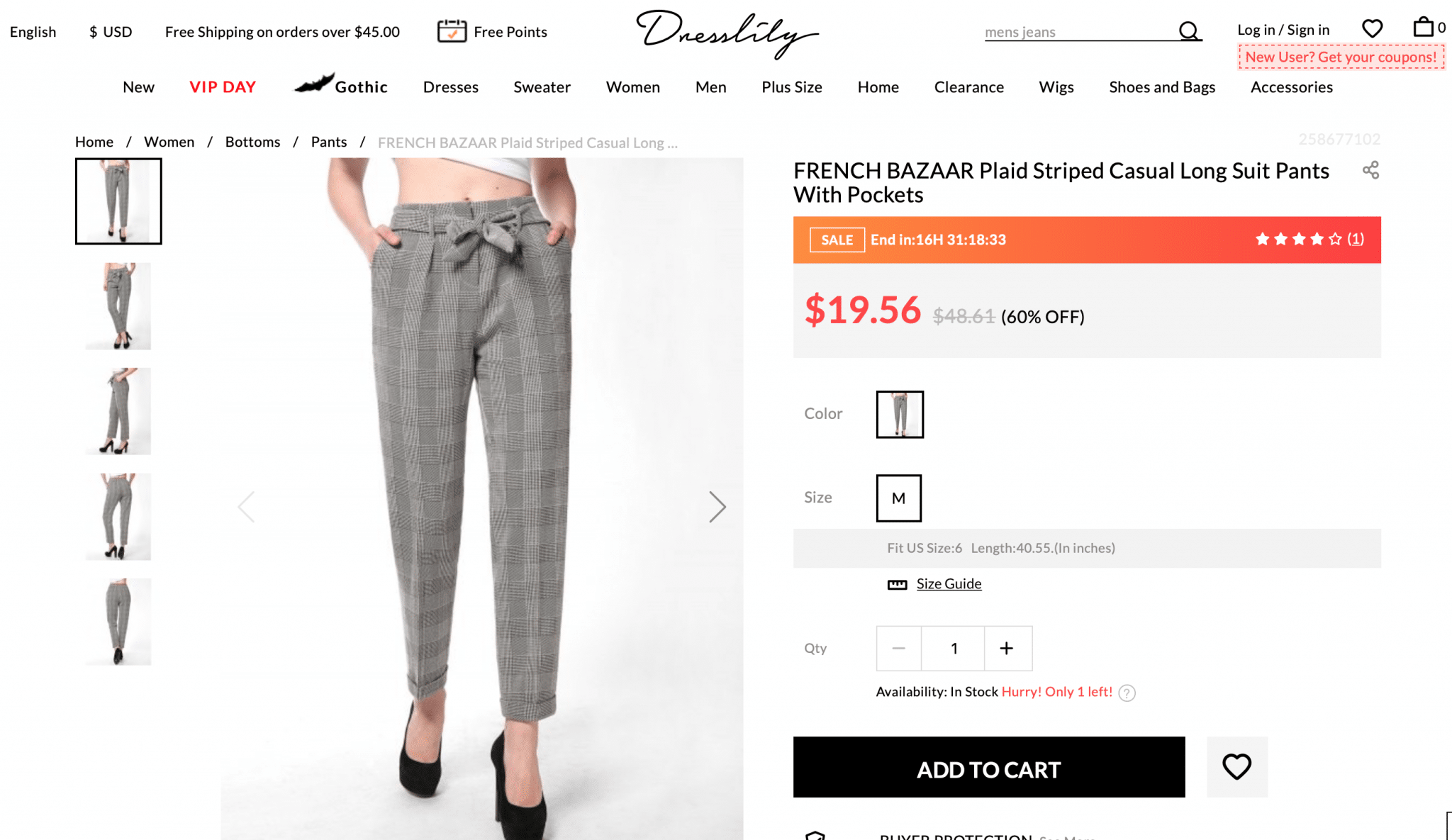Show previous product image with left arrow
1452x840 pixels.
point(246,507)
